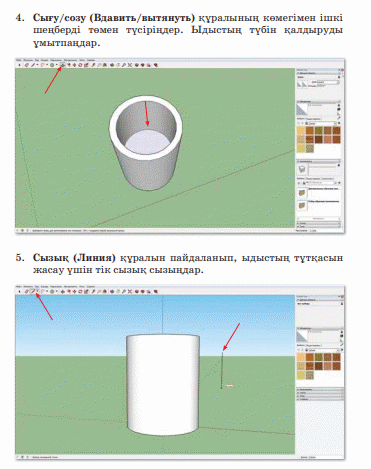Pick the dark brown wood material swatch
The image size is (371, 469).
click(x=319, y=139)
